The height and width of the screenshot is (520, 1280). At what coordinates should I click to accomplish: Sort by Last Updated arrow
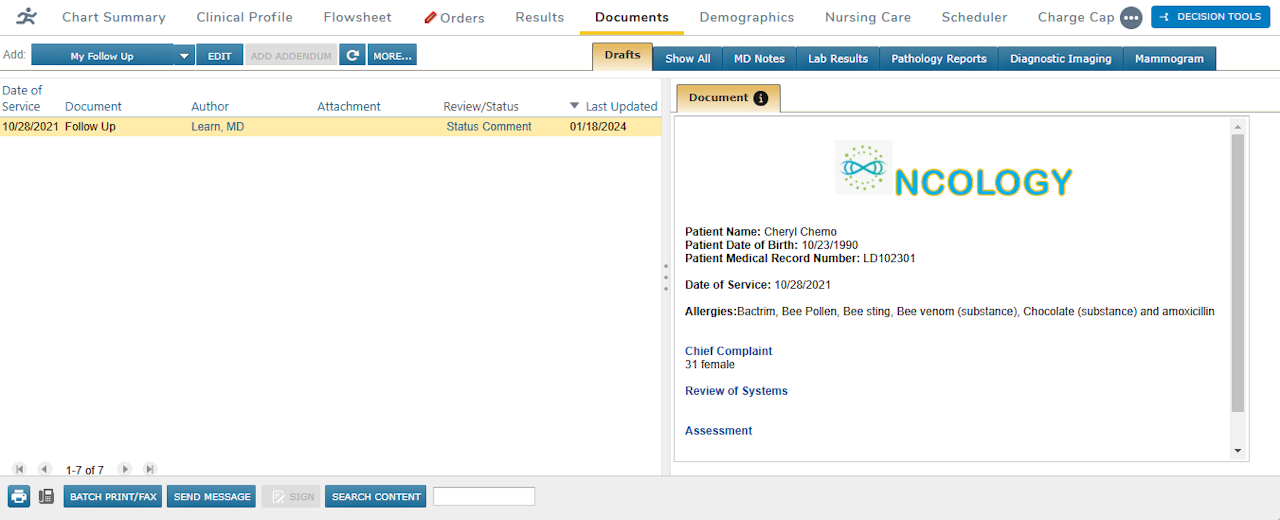tap(575, 105)
